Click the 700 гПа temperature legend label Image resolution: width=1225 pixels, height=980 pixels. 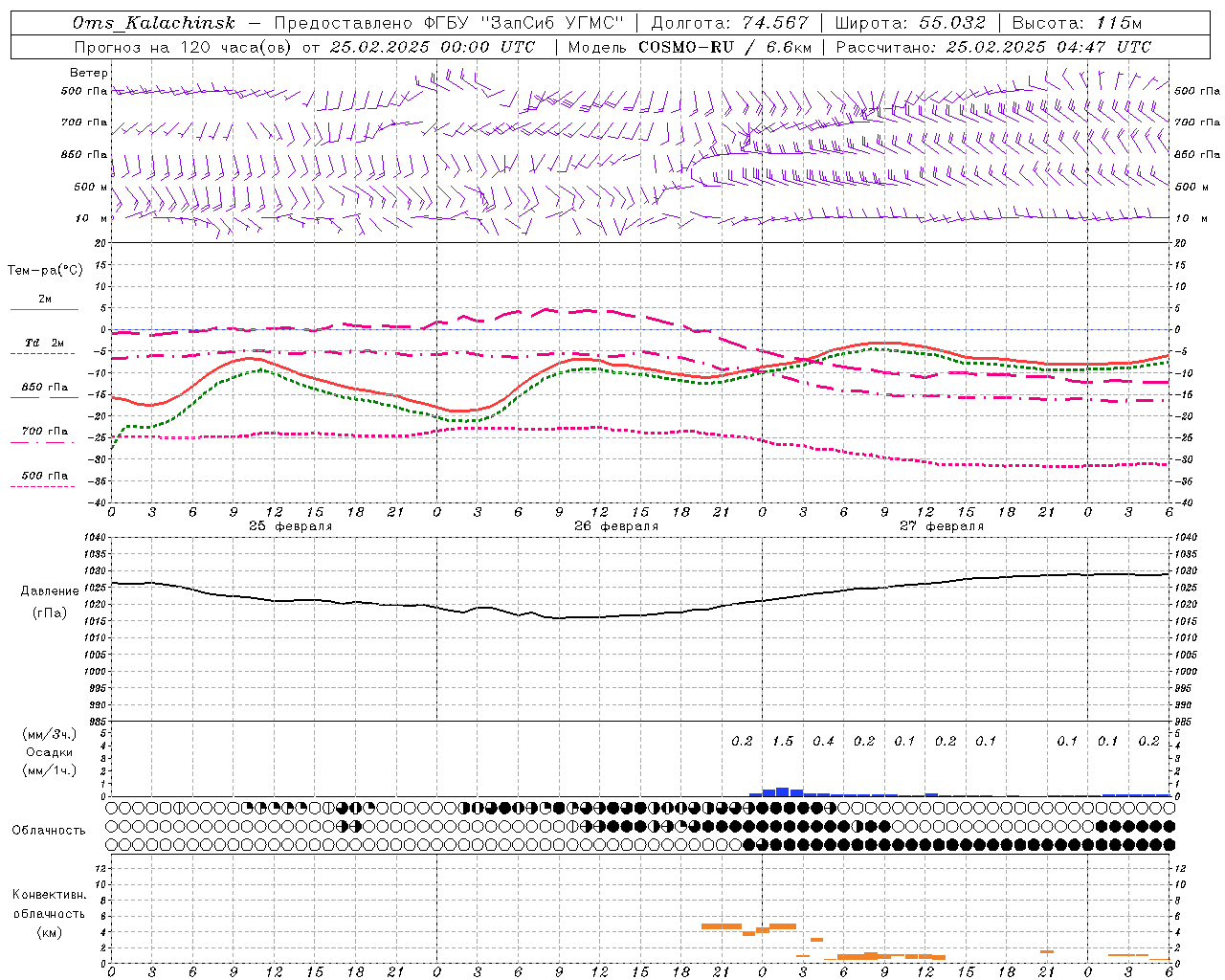(x=45, y=432)
